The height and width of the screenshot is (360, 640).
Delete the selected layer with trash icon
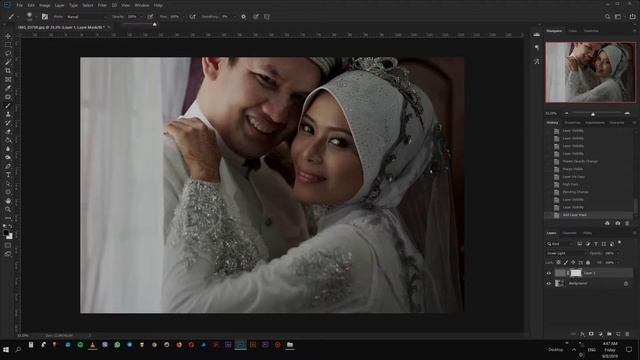point(627,334)
